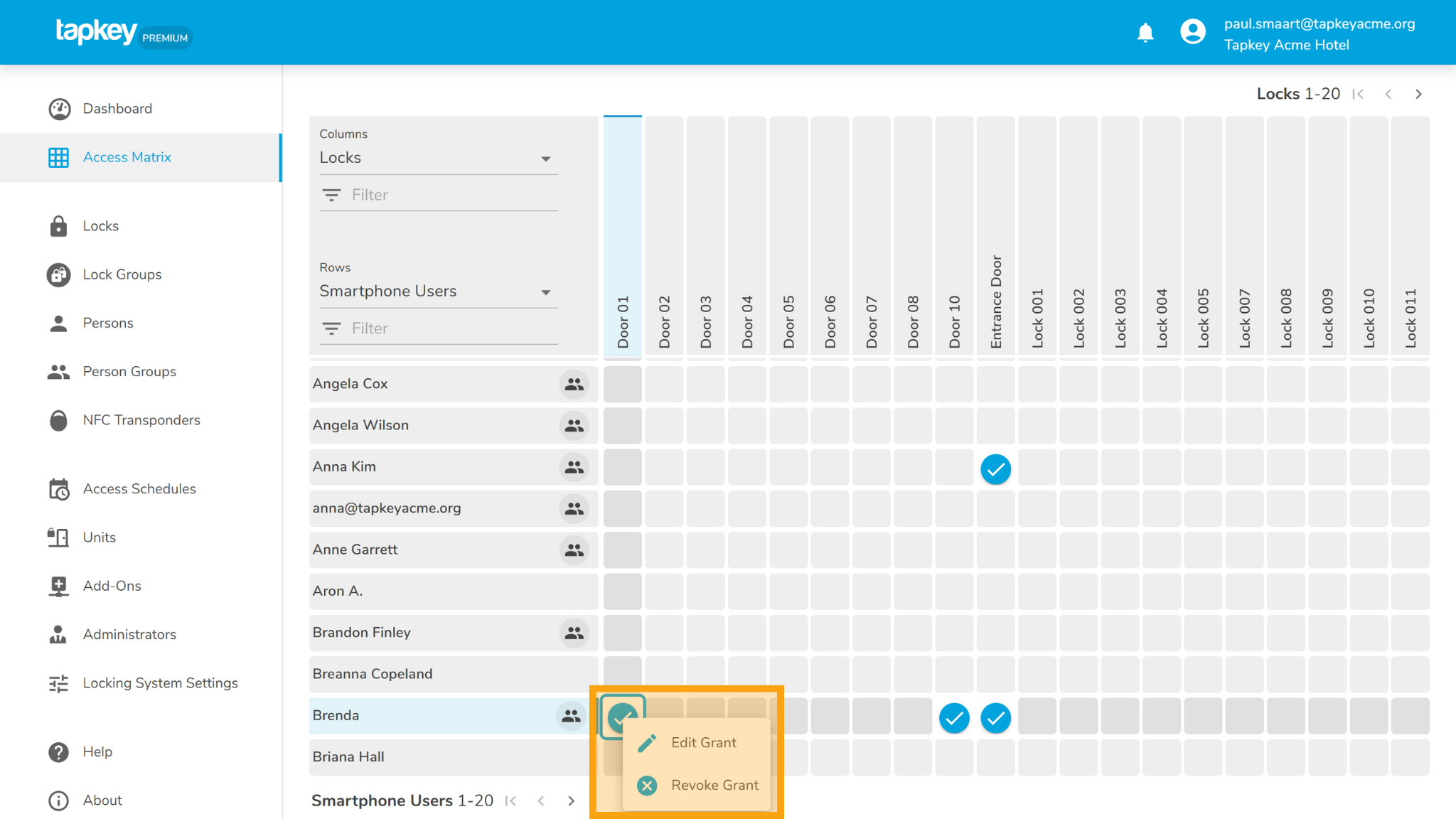The height and width of the screenshot is (819, 1456).
Task: Open Briana Hall row
Action: [454, 757]
